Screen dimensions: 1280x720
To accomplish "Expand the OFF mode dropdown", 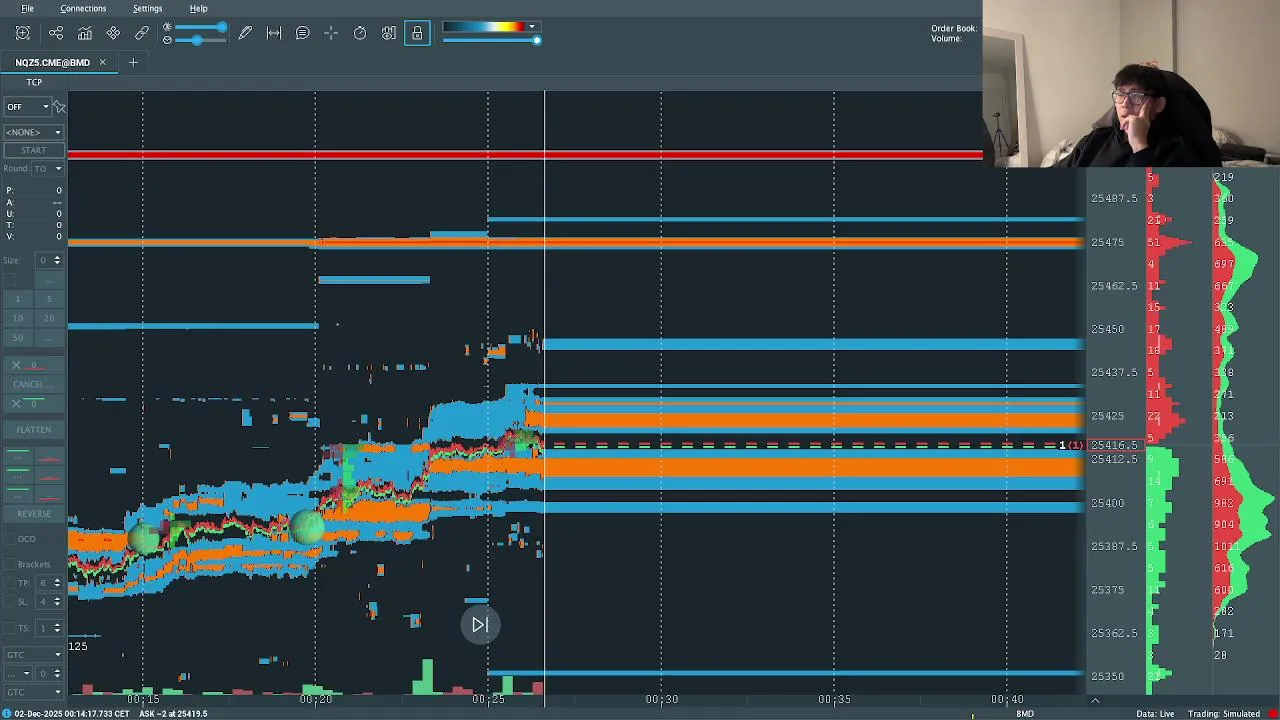I will (x=27, y=106).
